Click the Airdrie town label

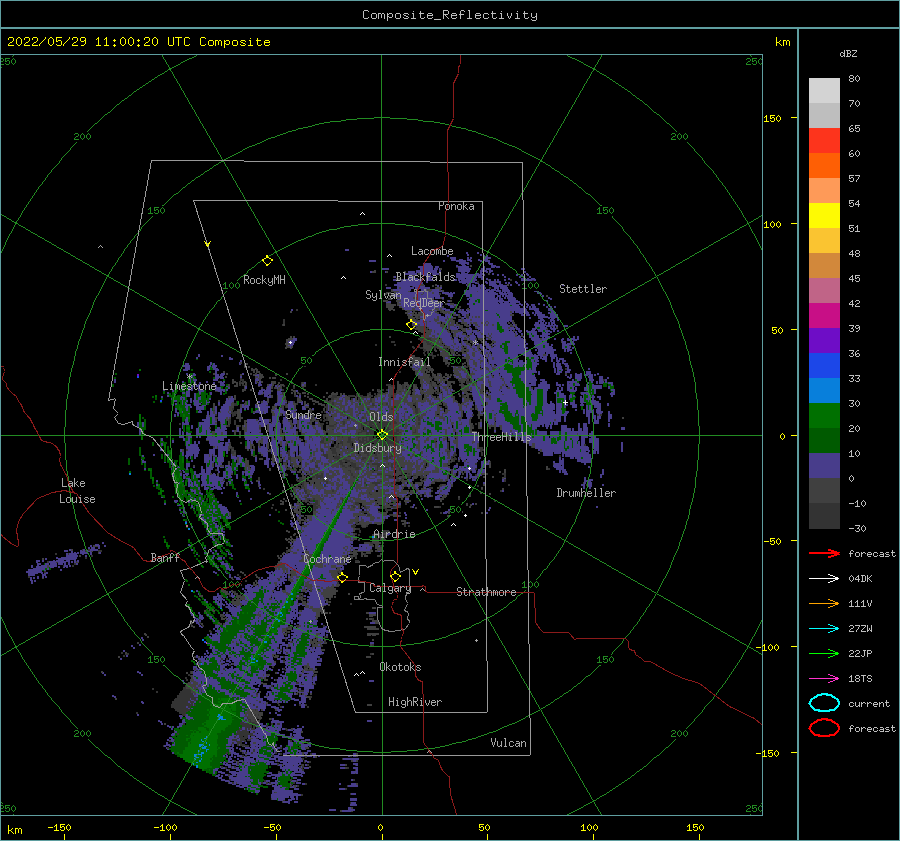(x=394, y=534)
